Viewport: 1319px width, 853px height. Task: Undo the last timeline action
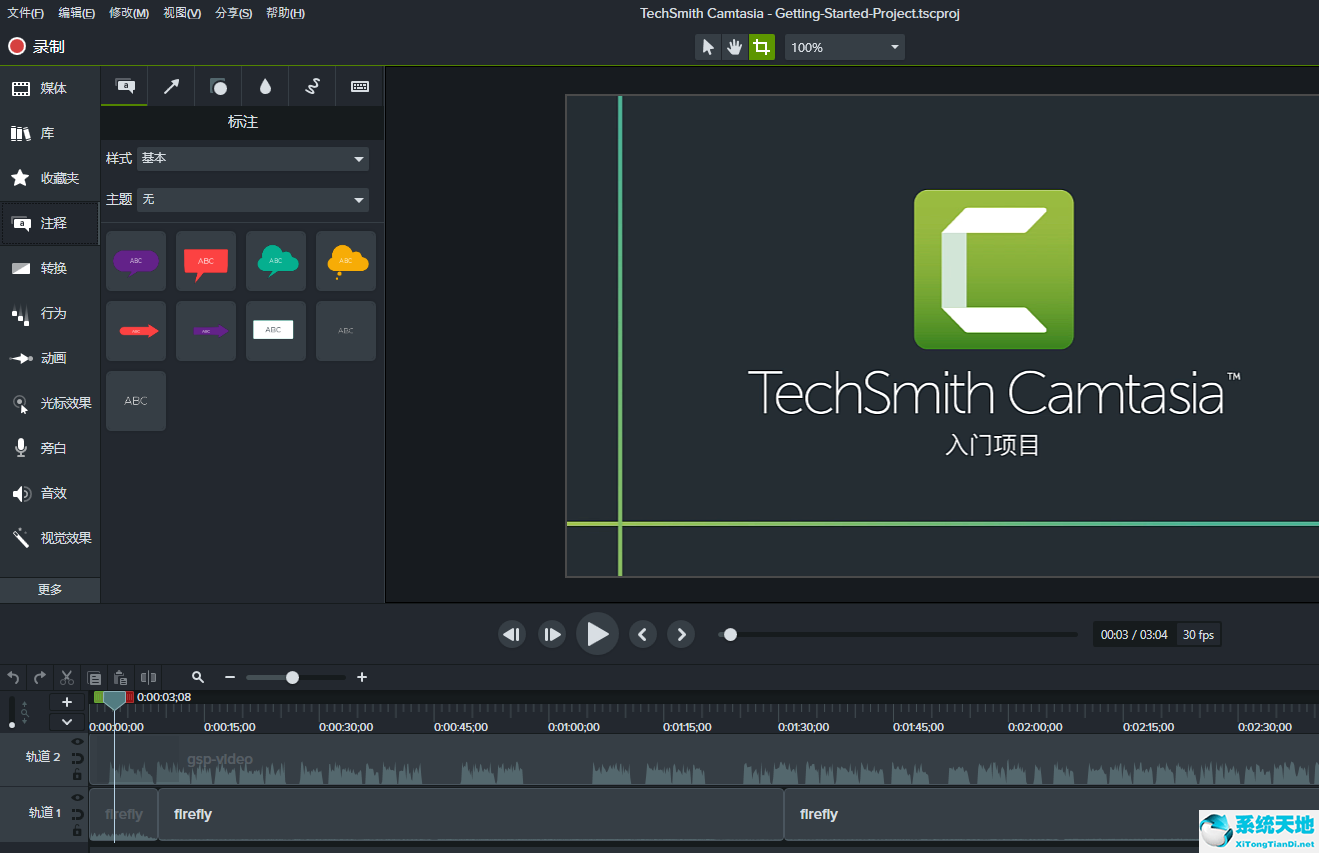(13, 677)
